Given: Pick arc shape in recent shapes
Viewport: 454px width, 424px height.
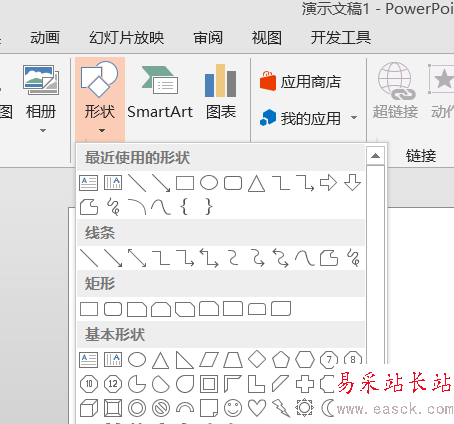Looking at the screenshot, I should click(x=137, y=207).
